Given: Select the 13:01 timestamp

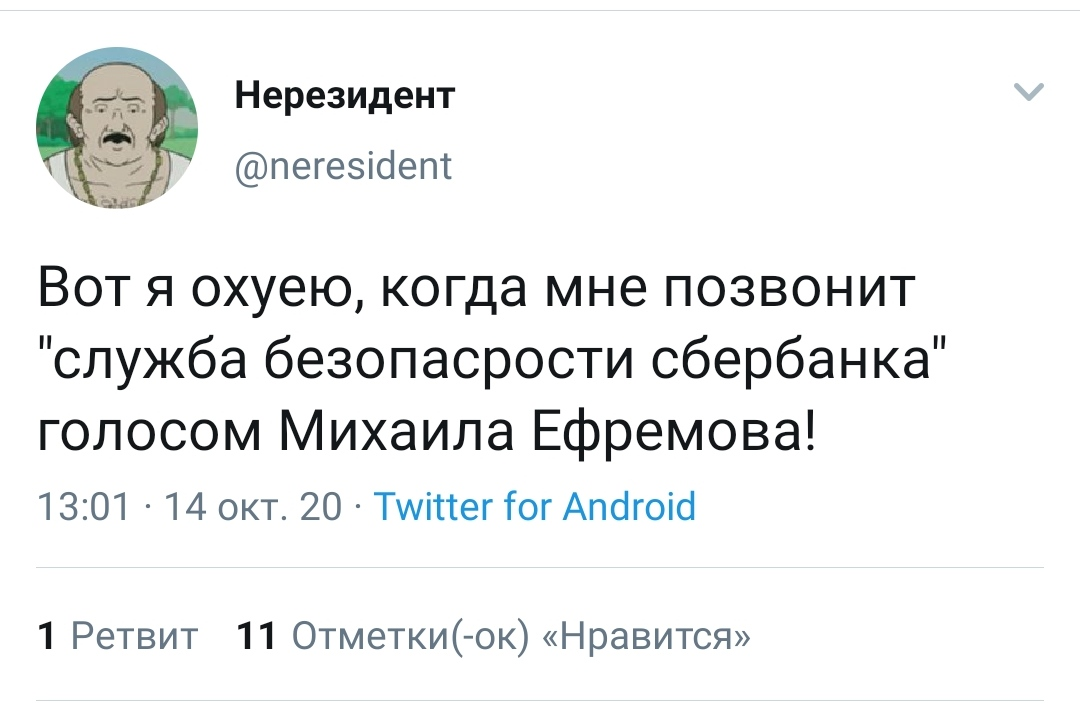Looking at the screenshot, I should [x=83, y=507].
